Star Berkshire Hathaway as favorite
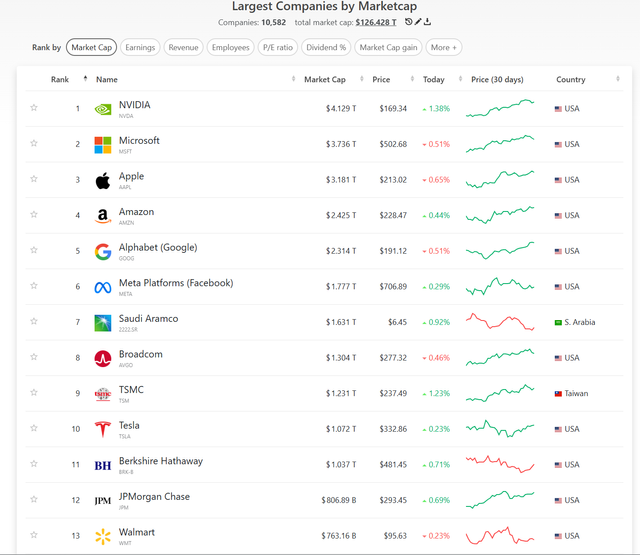Image resolution: width=640 pixels, height=555 pixels. click(x=34, y=463)
